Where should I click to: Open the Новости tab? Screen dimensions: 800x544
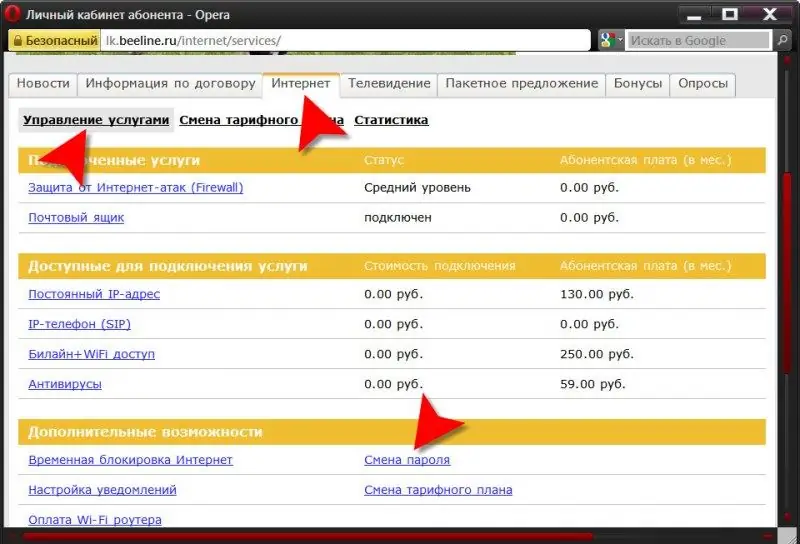pos(43,84)
